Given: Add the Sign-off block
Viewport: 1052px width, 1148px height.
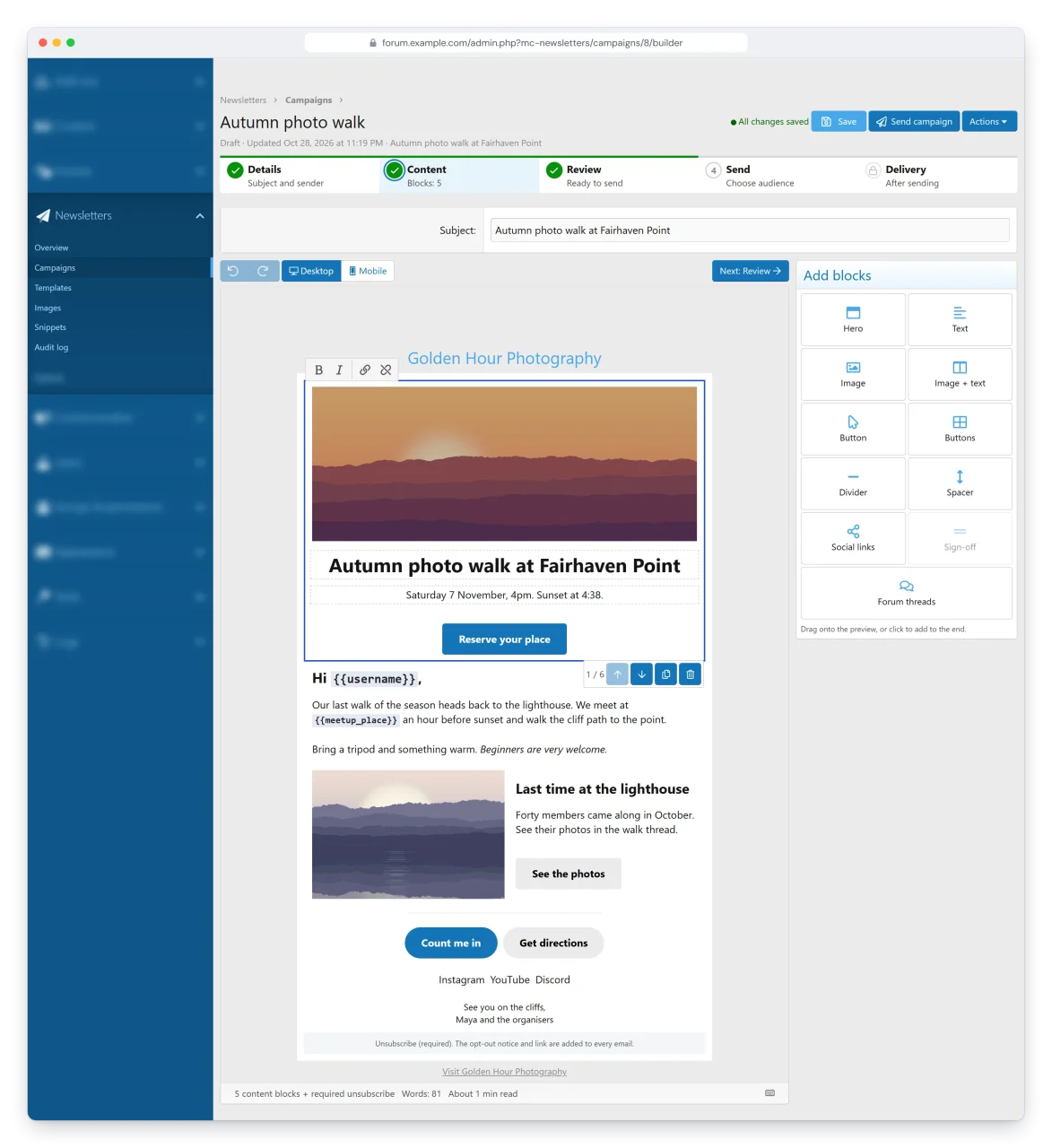Looking at the screenshot, I should 960,538.
